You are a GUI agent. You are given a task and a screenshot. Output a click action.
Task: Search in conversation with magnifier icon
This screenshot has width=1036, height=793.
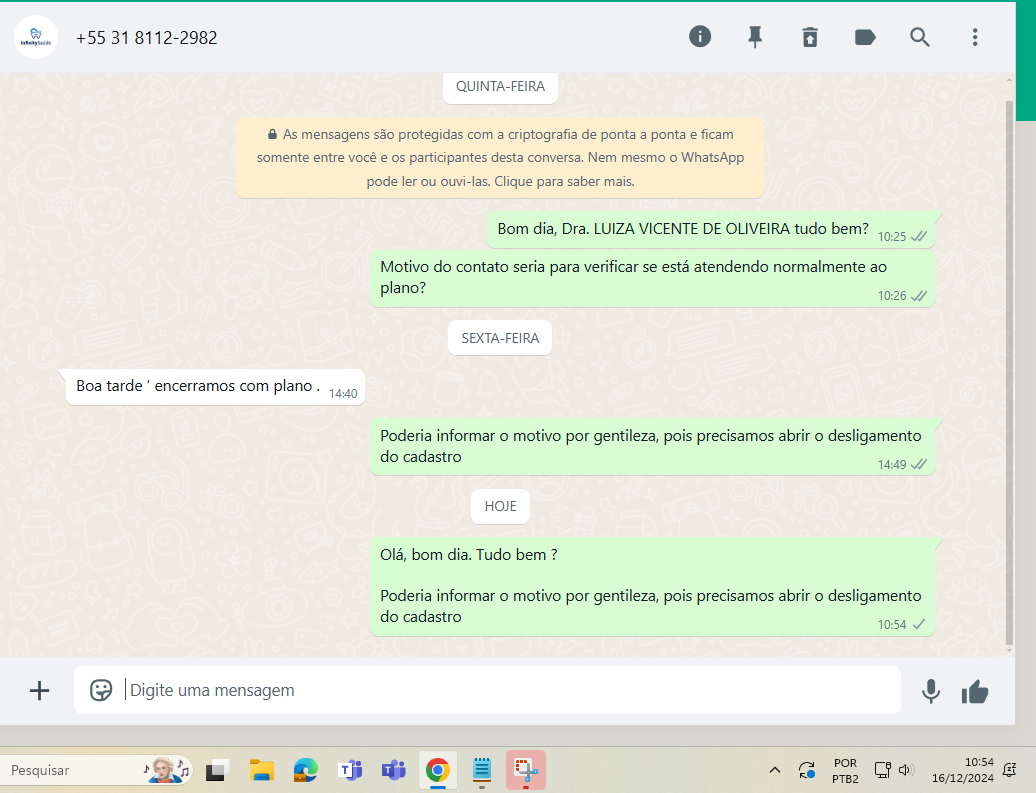920,37
